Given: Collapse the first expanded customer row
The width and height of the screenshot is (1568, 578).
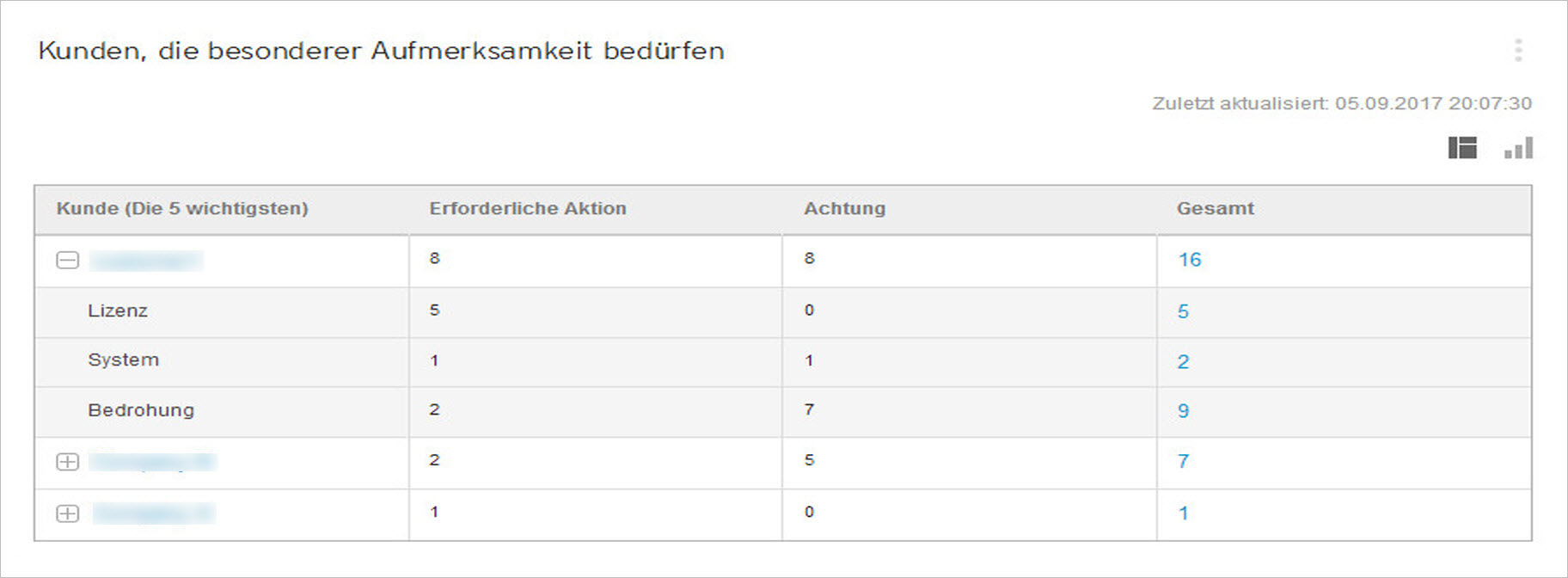Looking at the screenshot, I should [x=67, y=260].
